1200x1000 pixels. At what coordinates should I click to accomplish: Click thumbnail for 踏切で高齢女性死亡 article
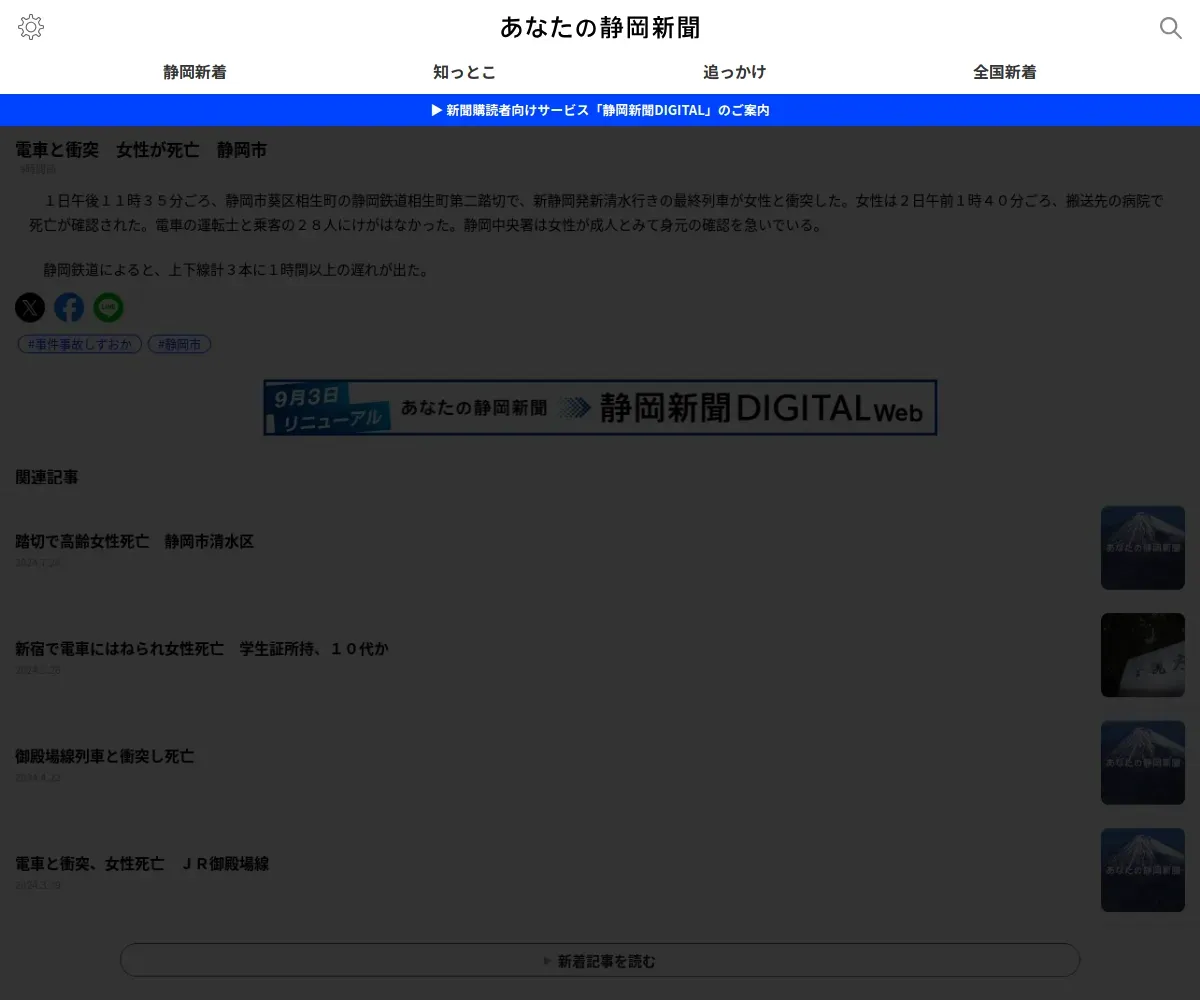pyautogui.click(x=1143, y=548)
